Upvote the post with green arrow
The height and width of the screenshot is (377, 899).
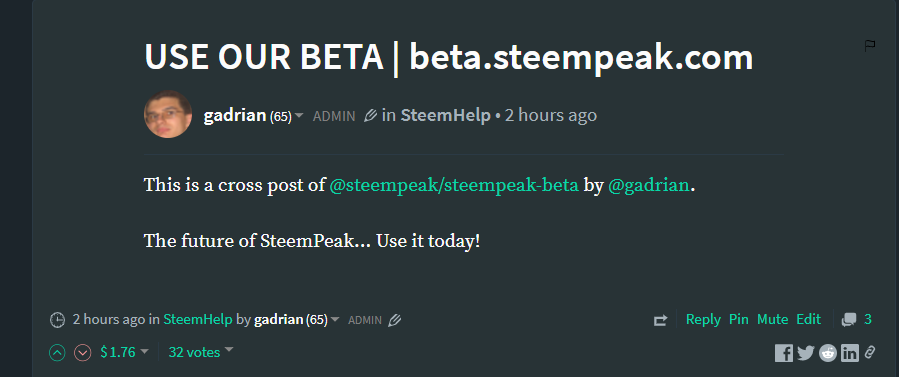(x=57, y=353)
